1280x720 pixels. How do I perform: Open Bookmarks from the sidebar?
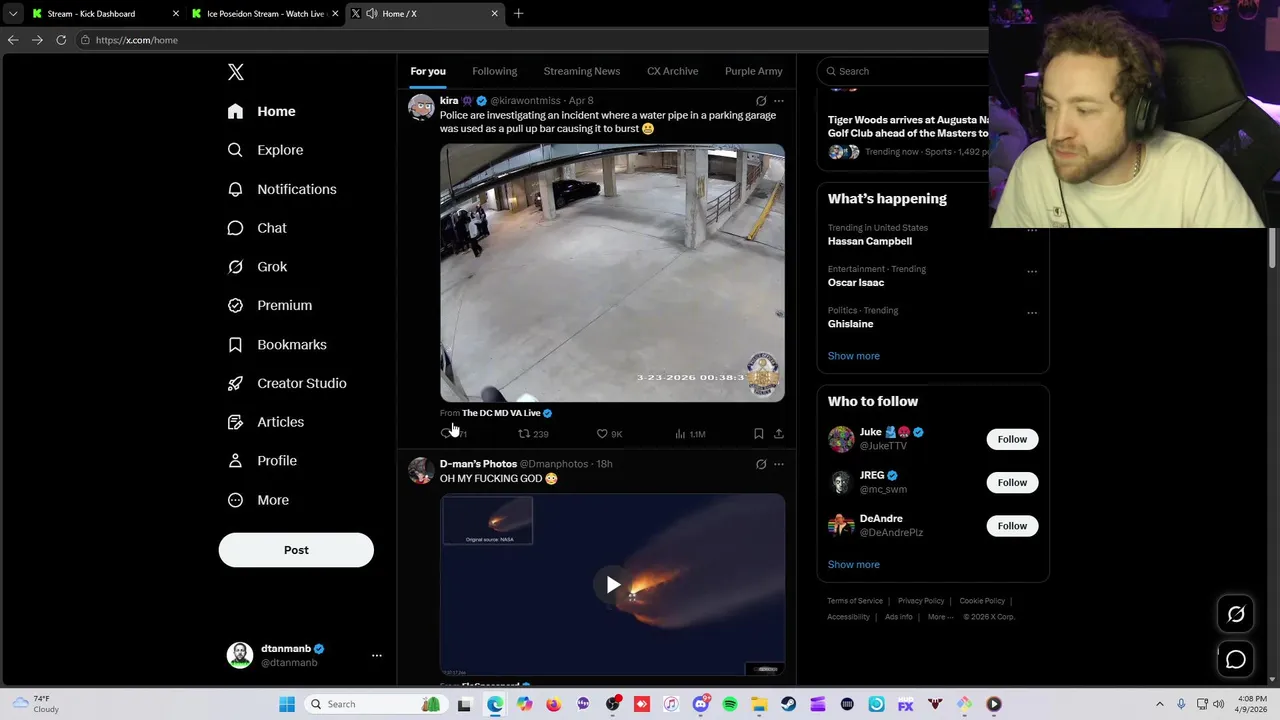[x=277, y=344]
